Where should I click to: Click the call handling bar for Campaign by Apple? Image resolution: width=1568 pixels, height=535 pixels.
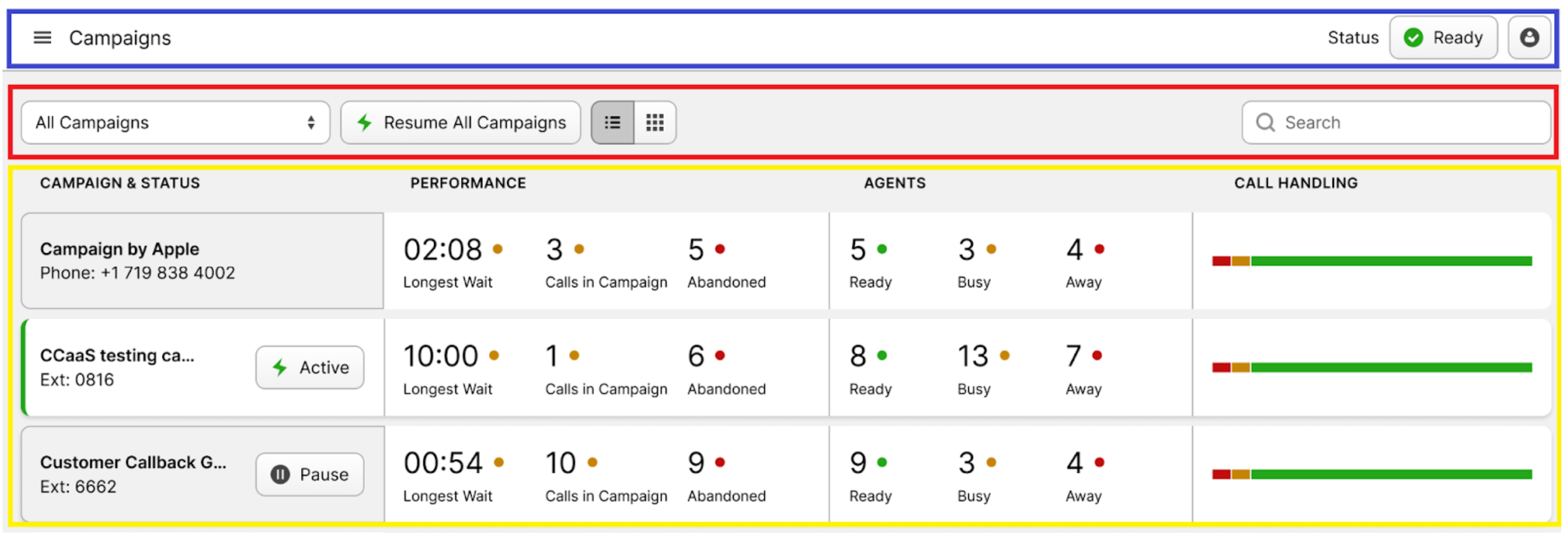1372,261
